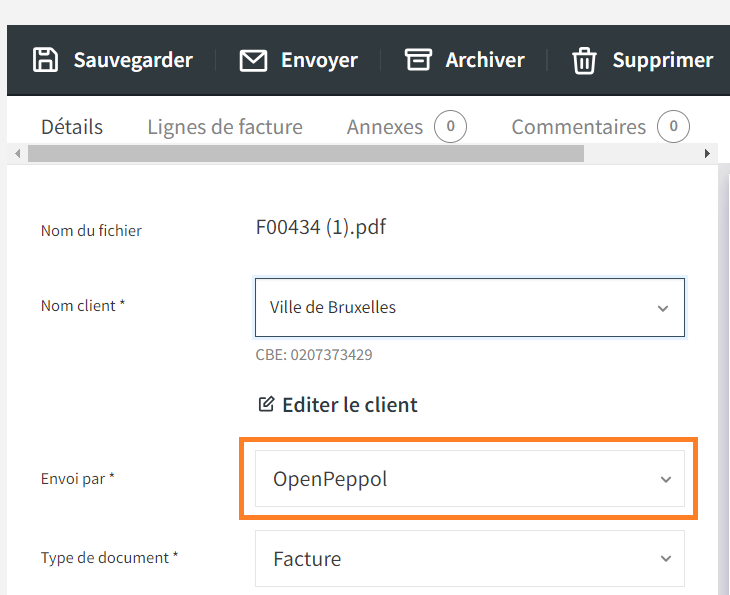Screen dimensions: 730x595
Task: Click the Annexes count badge
Action: [x=450, y=126]
